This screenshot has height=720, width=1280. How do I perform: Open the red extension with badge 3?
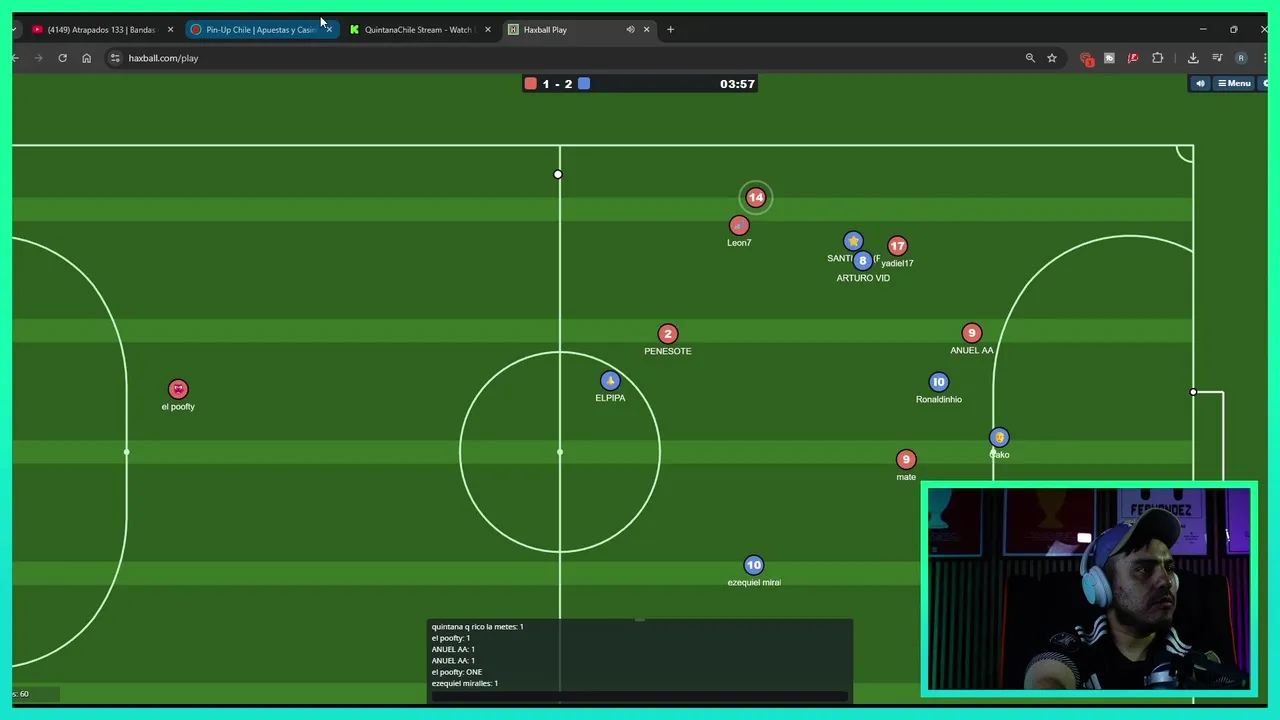[1087, 59]
